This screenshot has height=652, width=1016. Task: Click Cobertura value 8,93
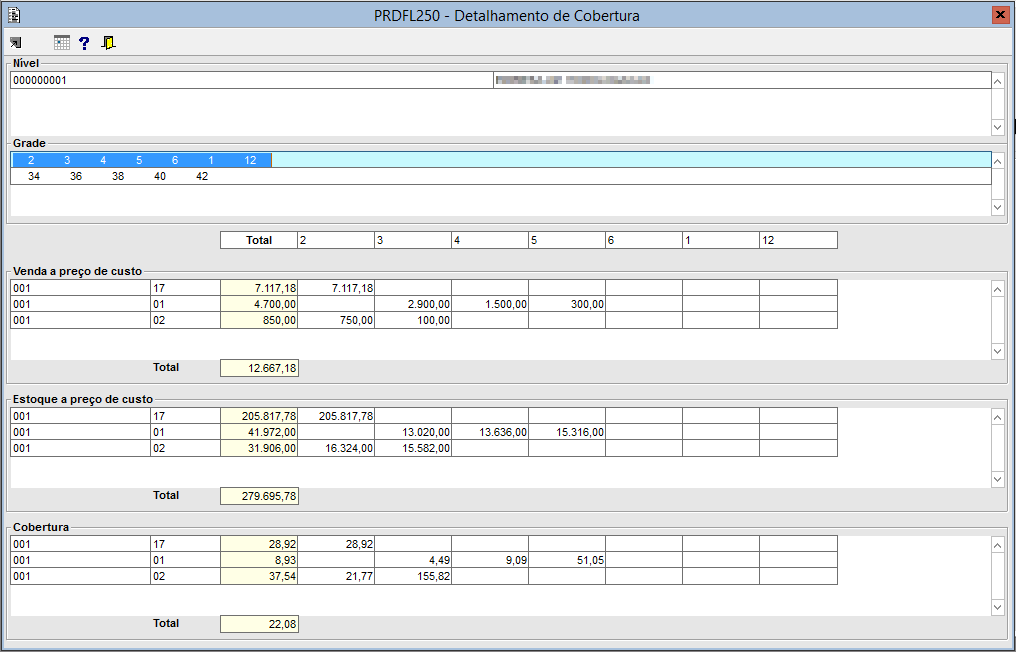[x=259, y=560]
